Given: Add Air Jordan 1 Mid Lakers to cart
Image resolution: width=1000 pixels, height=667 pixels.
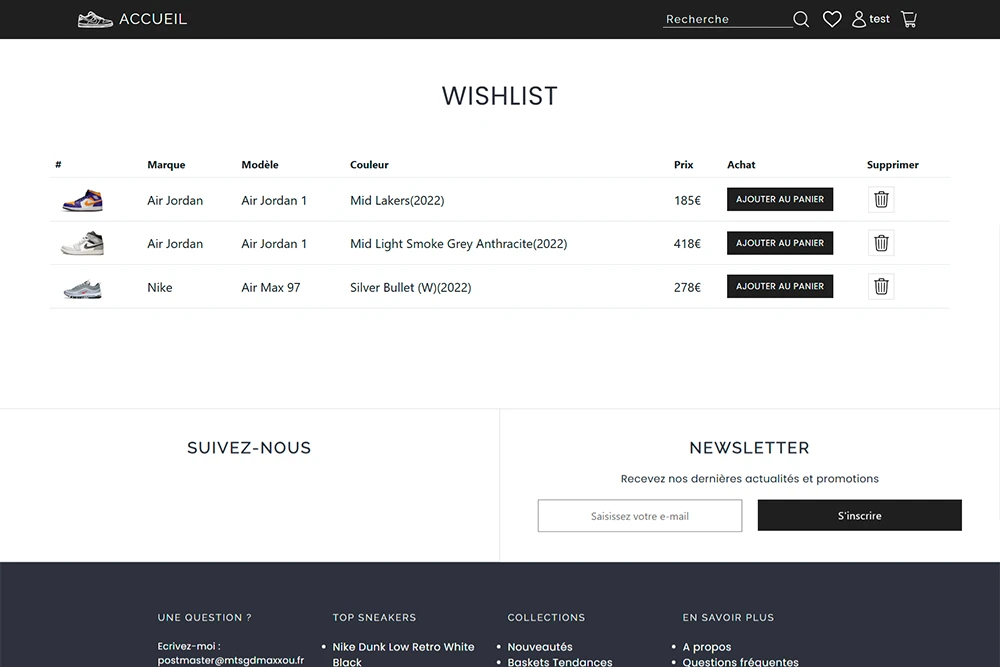Looking at the screenshot, I should pyautogui.click(x=780, y=200).
